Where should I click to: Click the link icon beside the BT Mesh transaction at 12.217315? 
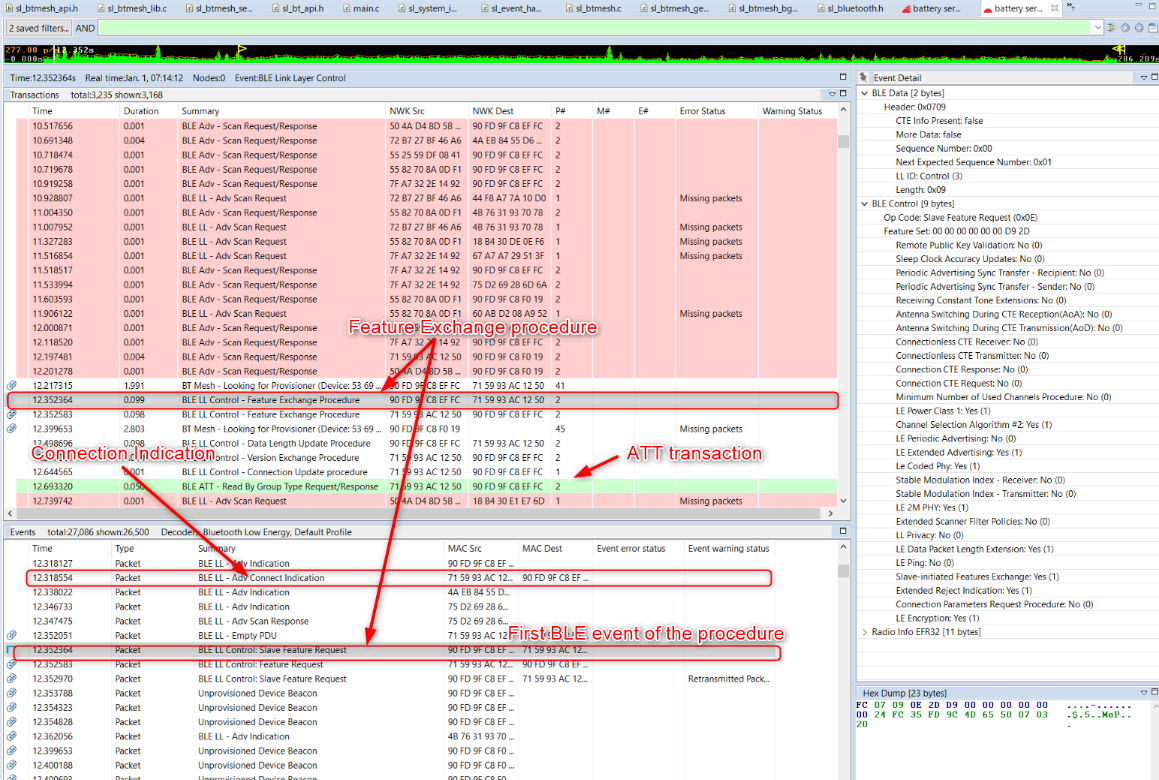pos(10,385)
